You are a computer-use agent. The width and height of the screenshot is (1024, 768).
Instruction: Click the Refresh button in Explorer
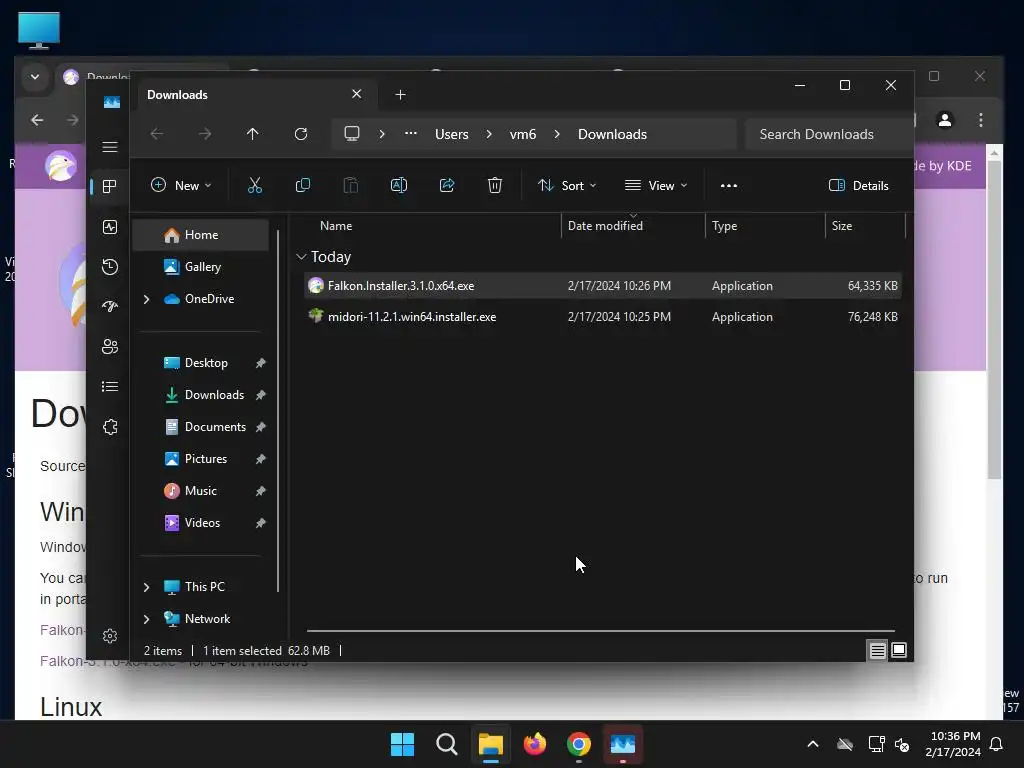(x=300, y=134)
